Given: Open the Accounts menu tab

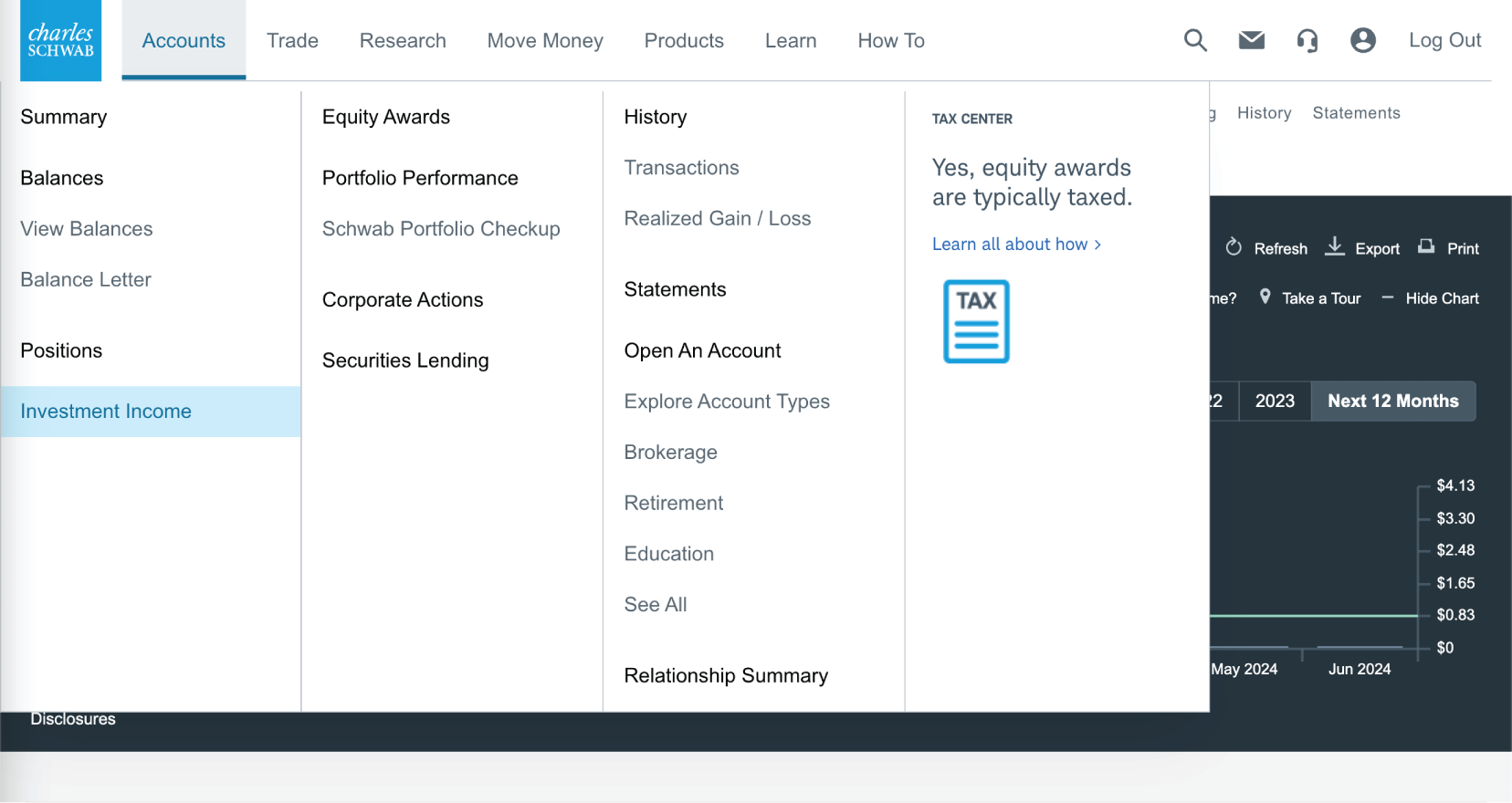Looking at the screenshot, I should tap(184, 40).
